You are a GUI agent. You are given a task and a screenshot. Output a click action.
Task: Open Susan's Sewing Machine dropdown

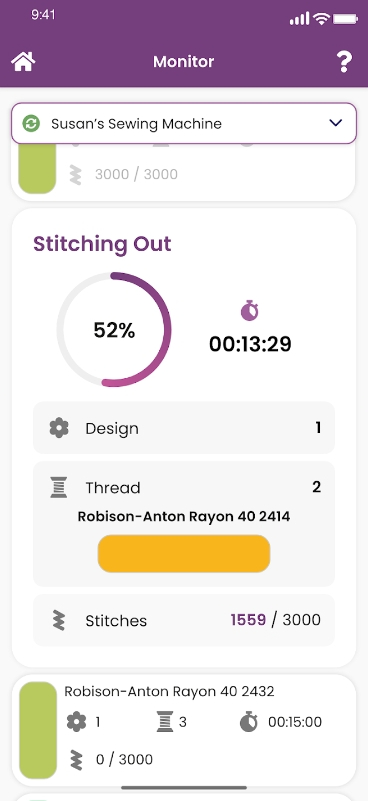183,123
